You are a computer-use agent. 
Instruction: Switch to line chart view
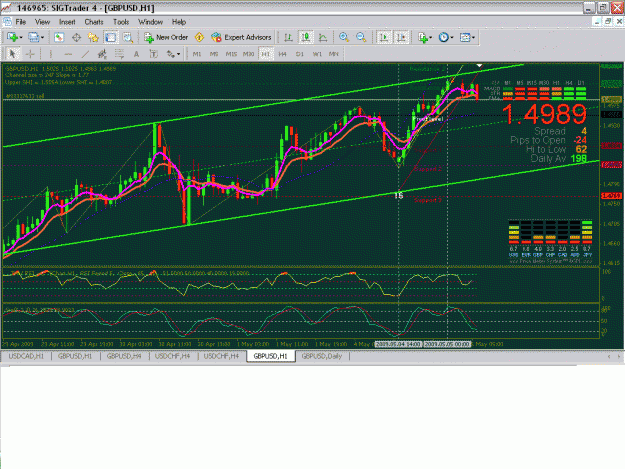click(x=323, y=37)
